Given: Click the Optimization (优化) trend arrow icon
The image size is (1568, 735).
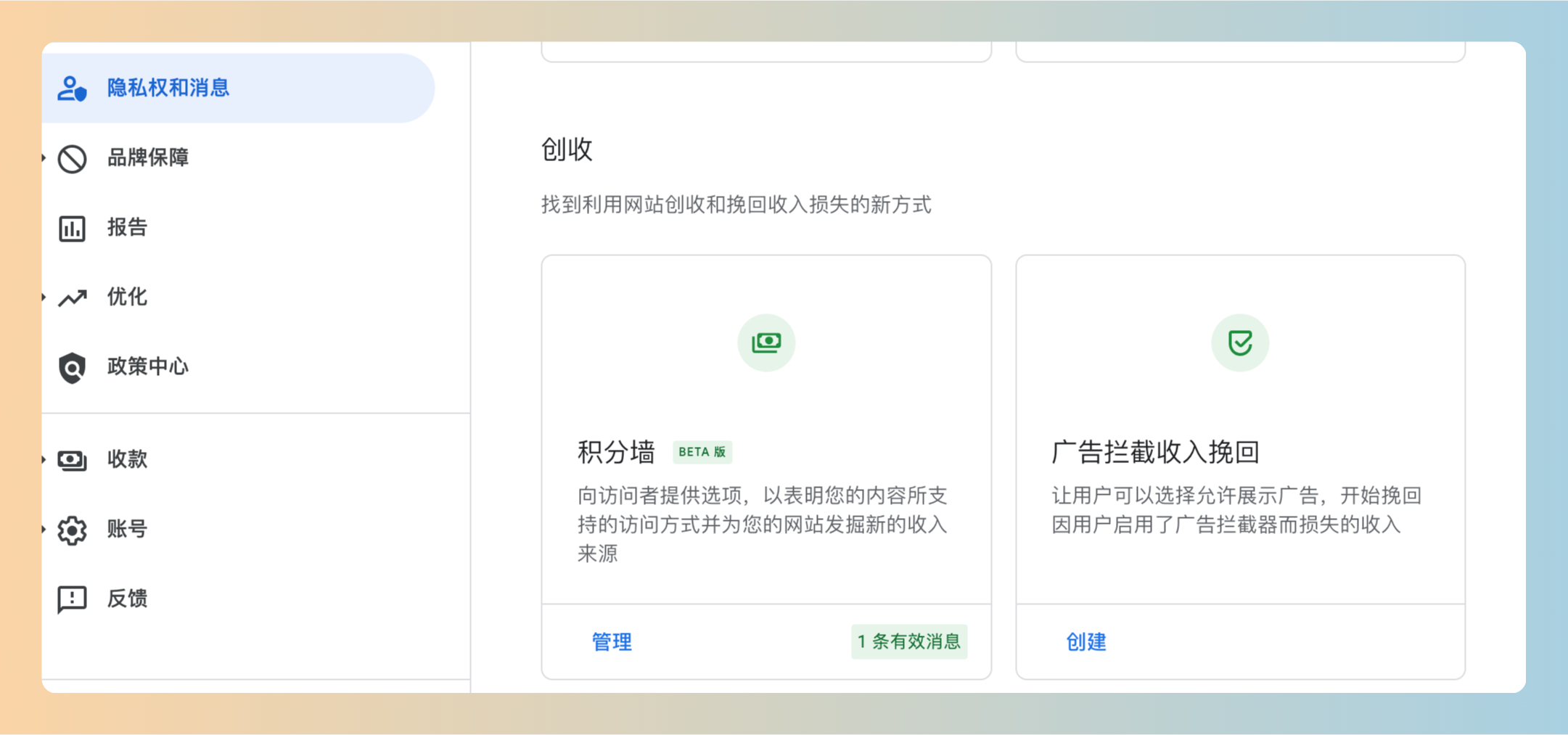Looking at the screenshot, I should point(72,297).
